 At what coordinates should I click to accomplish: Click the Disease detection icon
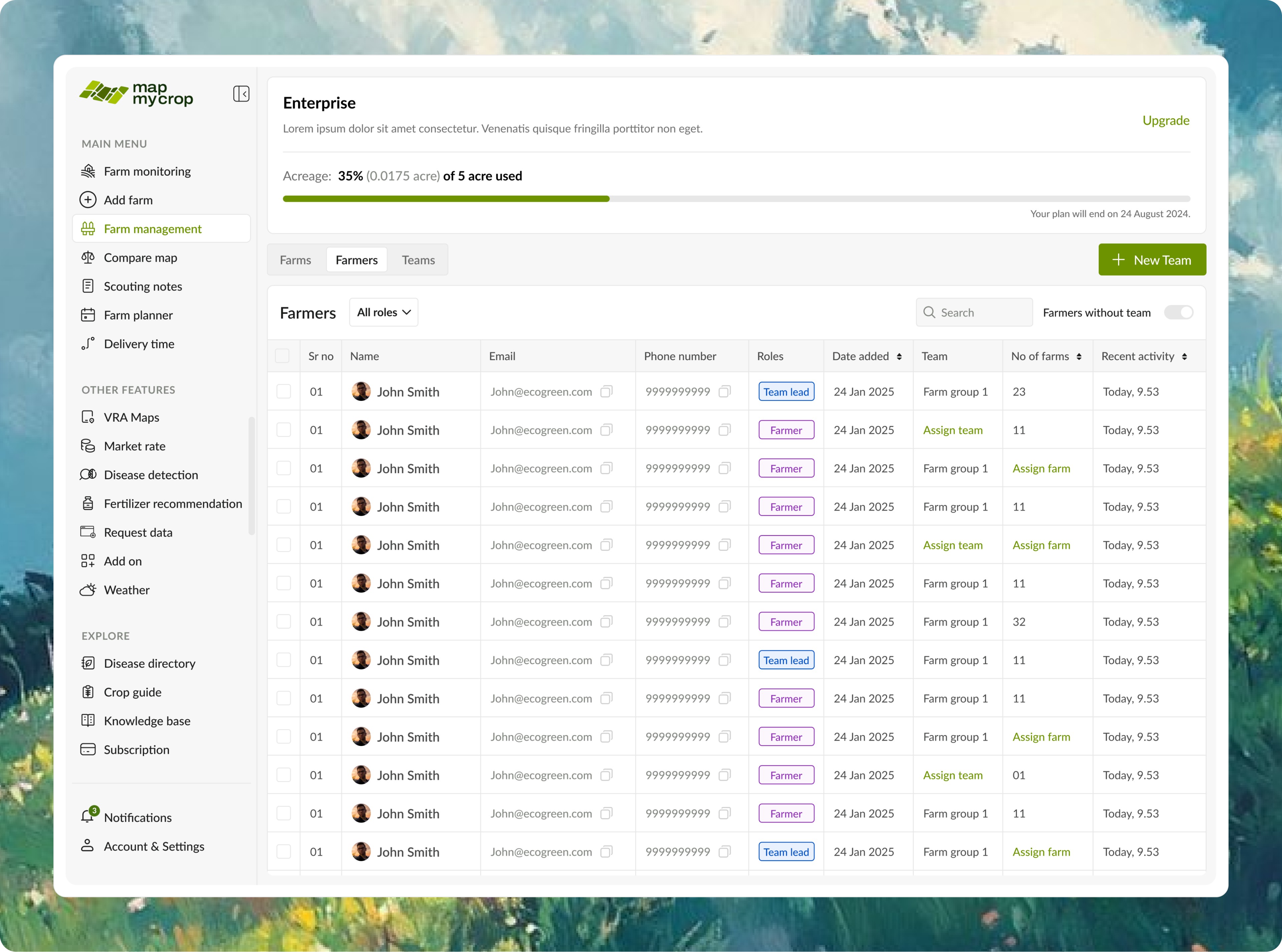pyautogui.click(x=87, y=475)
